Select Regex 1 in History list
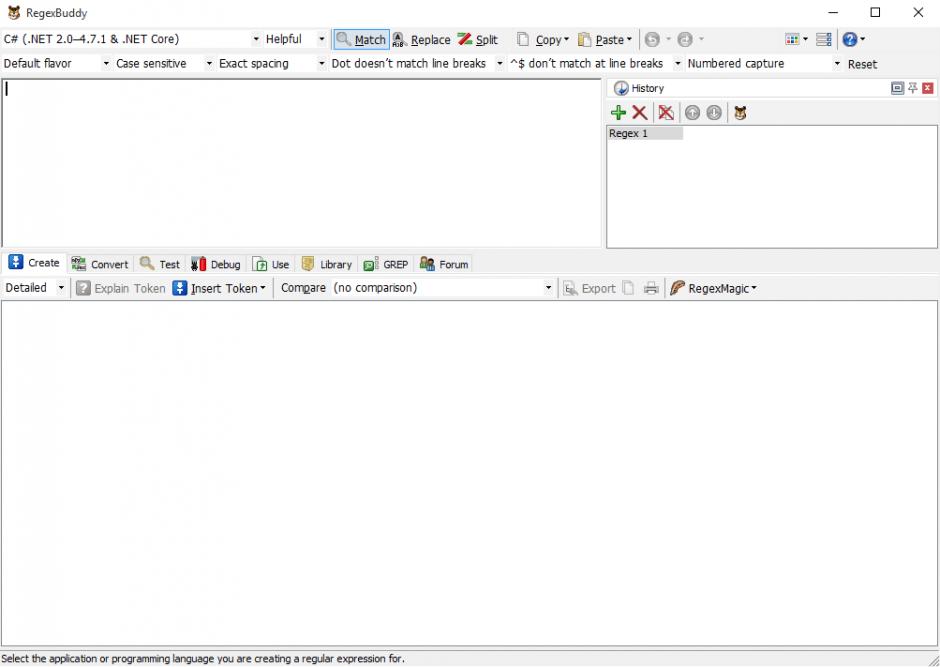The height and width of the screenshot is (667, 940). click(644, 134)
